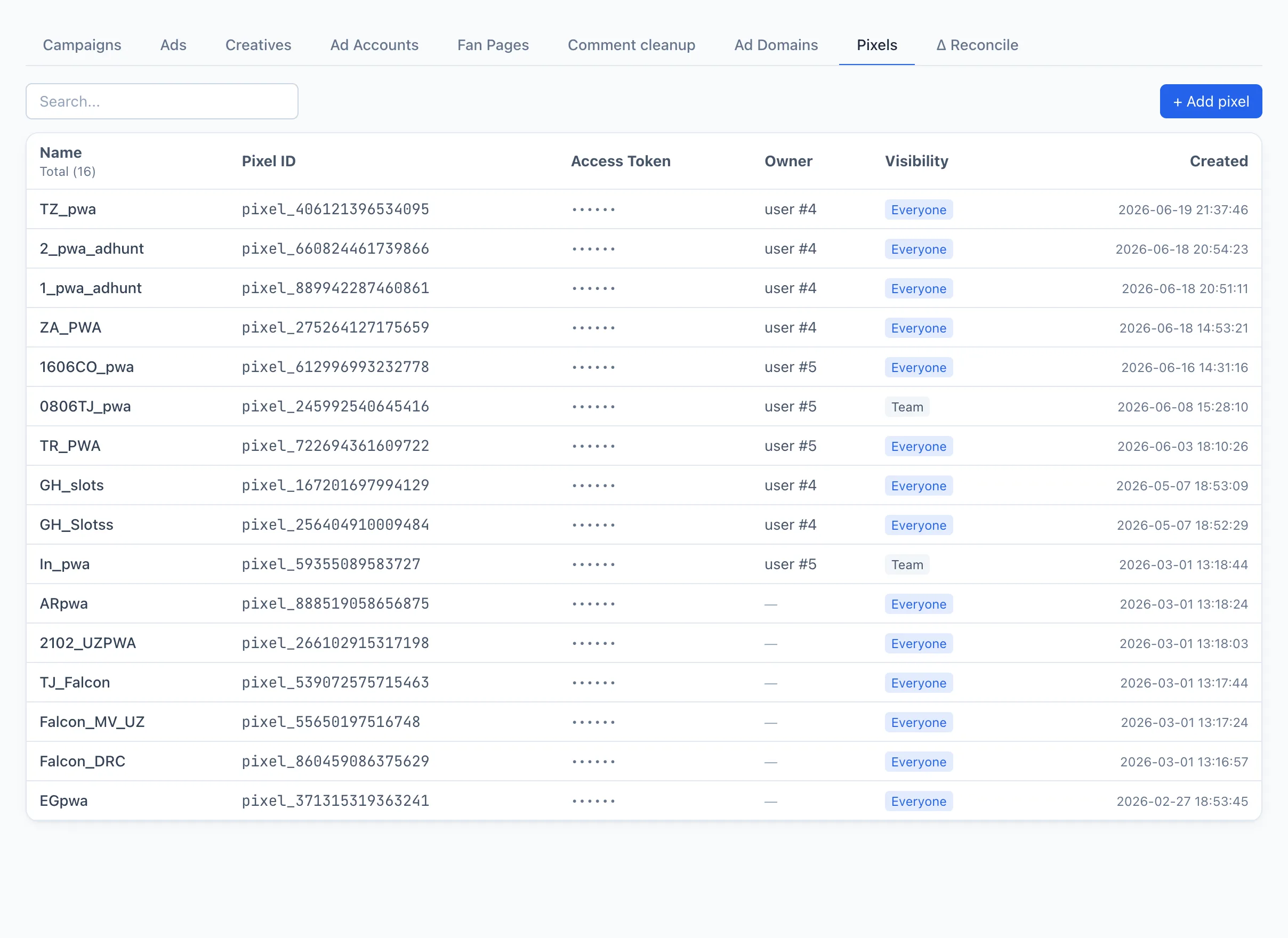This screenshot has height=938, width=1288.
Task: Go to the Creatives tab
Action: pos(259,45)
